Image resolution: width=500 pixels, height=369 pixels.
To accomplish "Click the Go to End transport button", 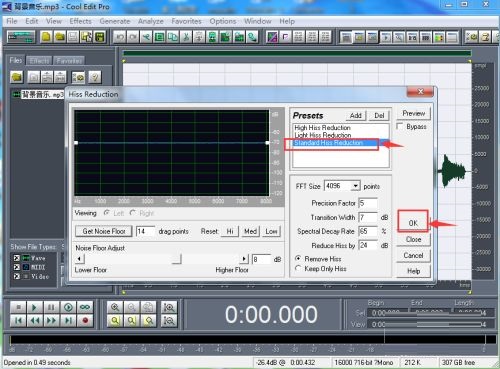I will pyautogui.click(x=68, y=321).
